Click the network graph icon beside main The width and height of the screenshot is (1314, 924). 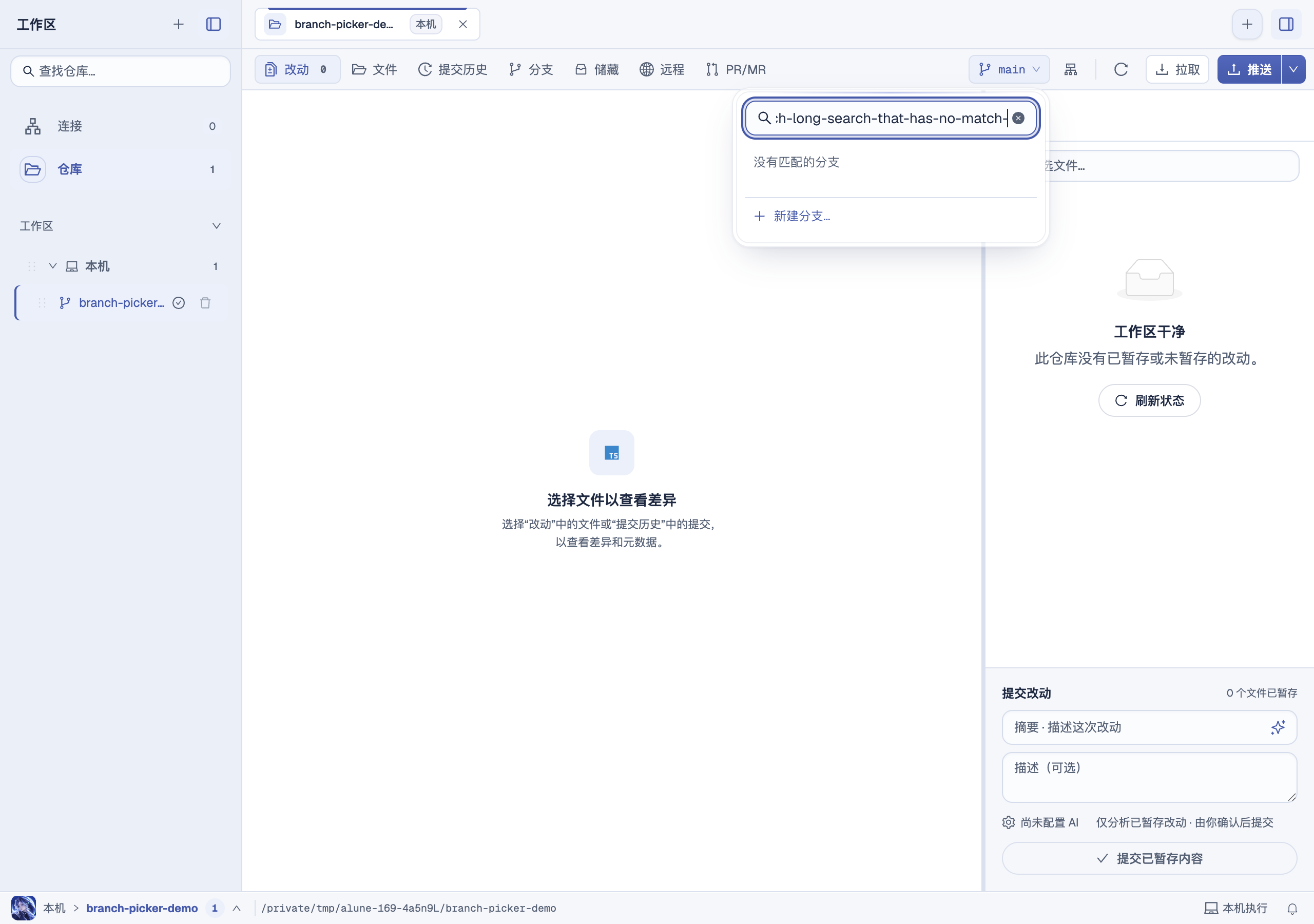(1070, 69)
